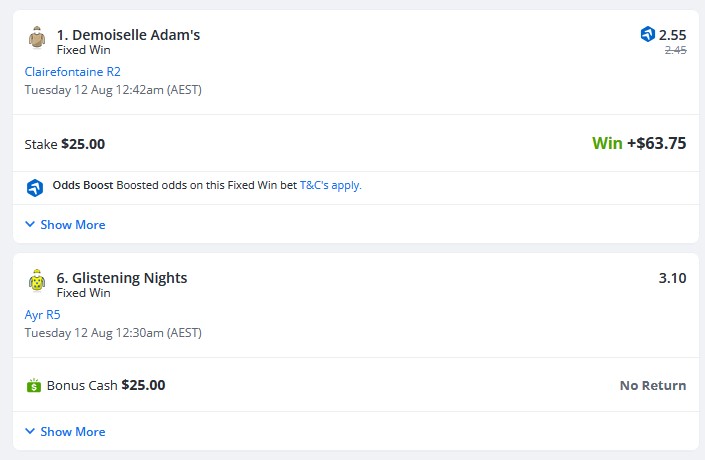
Task: Click the Glistening Nights yellow silks icon
Action: (x=37, y=281)
